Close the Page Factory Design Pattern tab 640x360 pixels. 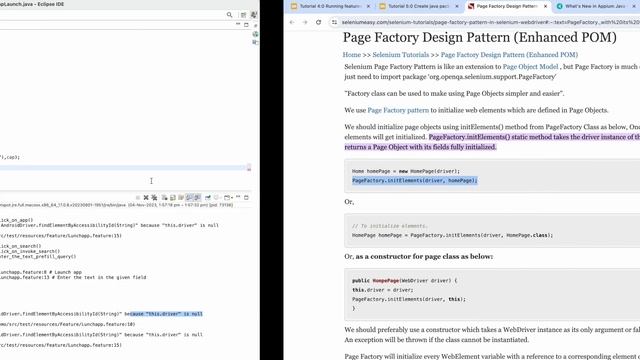(545, 6)
